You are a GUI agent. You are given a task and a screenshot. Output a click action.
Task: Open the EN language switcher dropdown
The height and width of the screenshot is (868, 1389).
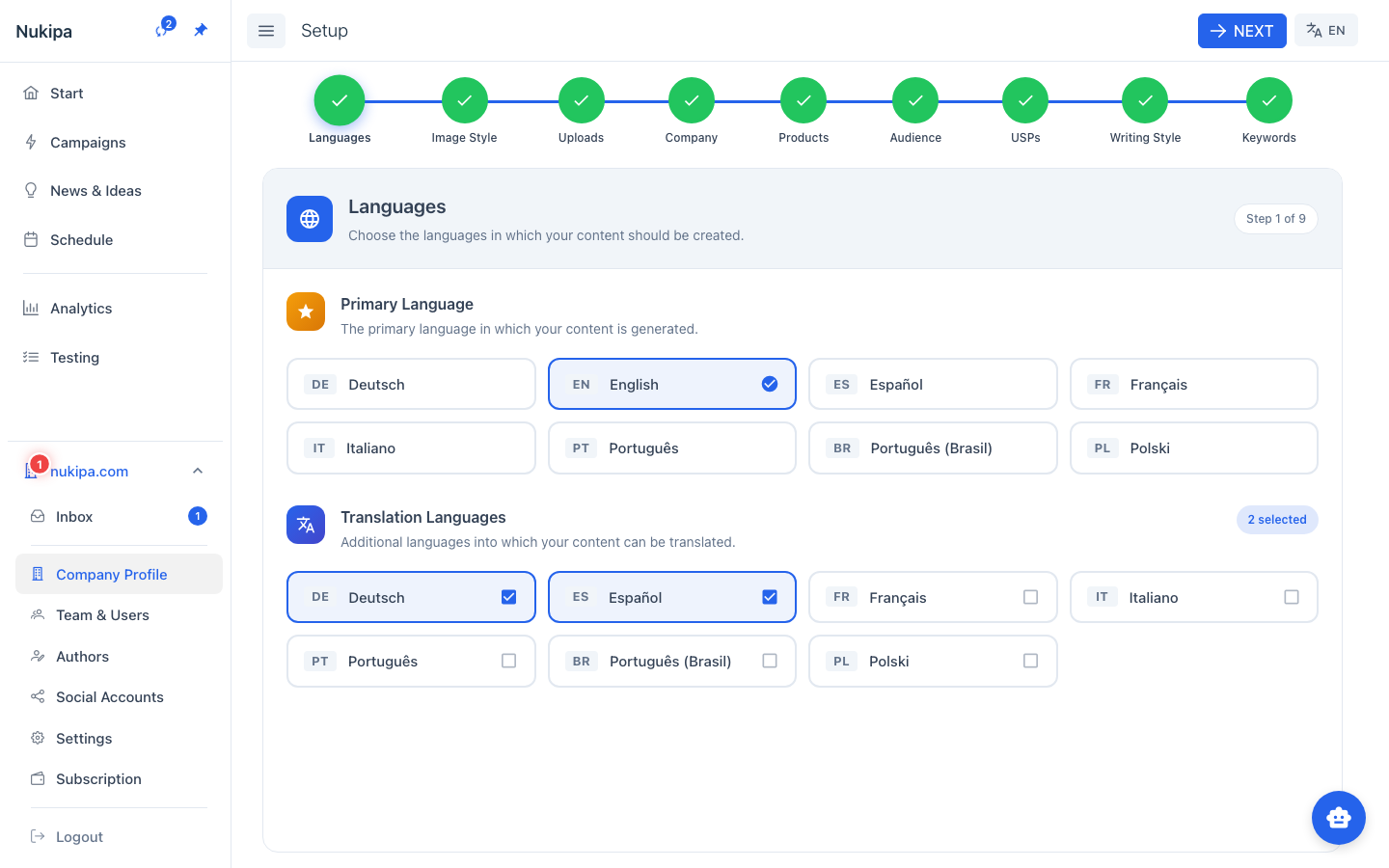1325,31
